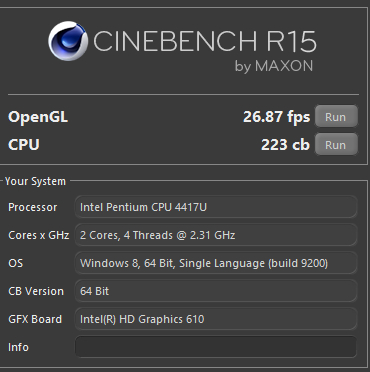Image resolution: width=370 pixels, height=372 pixels.
Task: Click the Info label
Action: coord(18,347)
